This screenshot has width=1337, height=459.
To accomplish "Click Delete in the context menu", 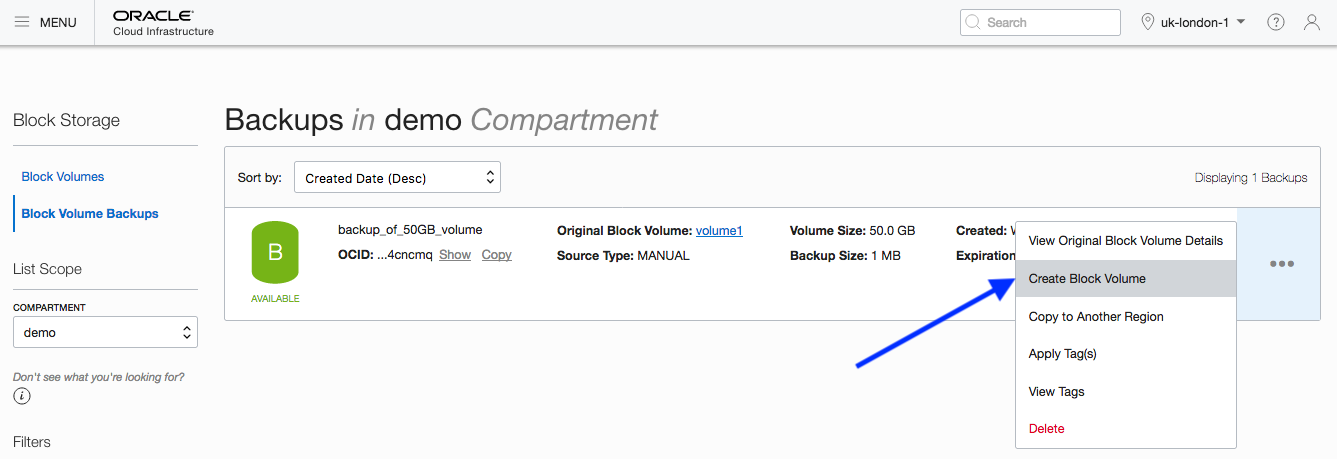I will [x=1046, y=429].
